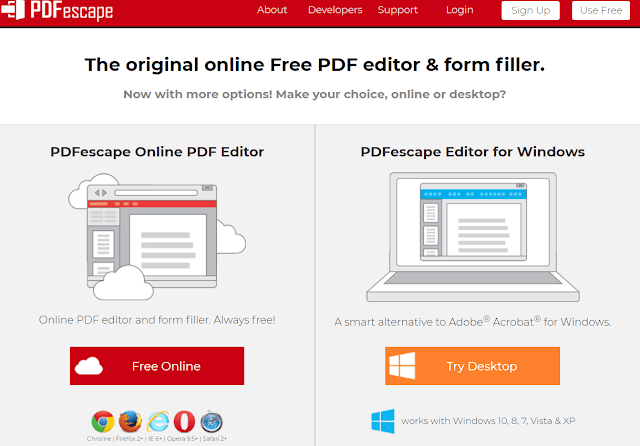This screenshot has height=446, width=640.
Task: Click 'works with Windows 10, 8, 7, Vista & XP' text
Action: 488,421
